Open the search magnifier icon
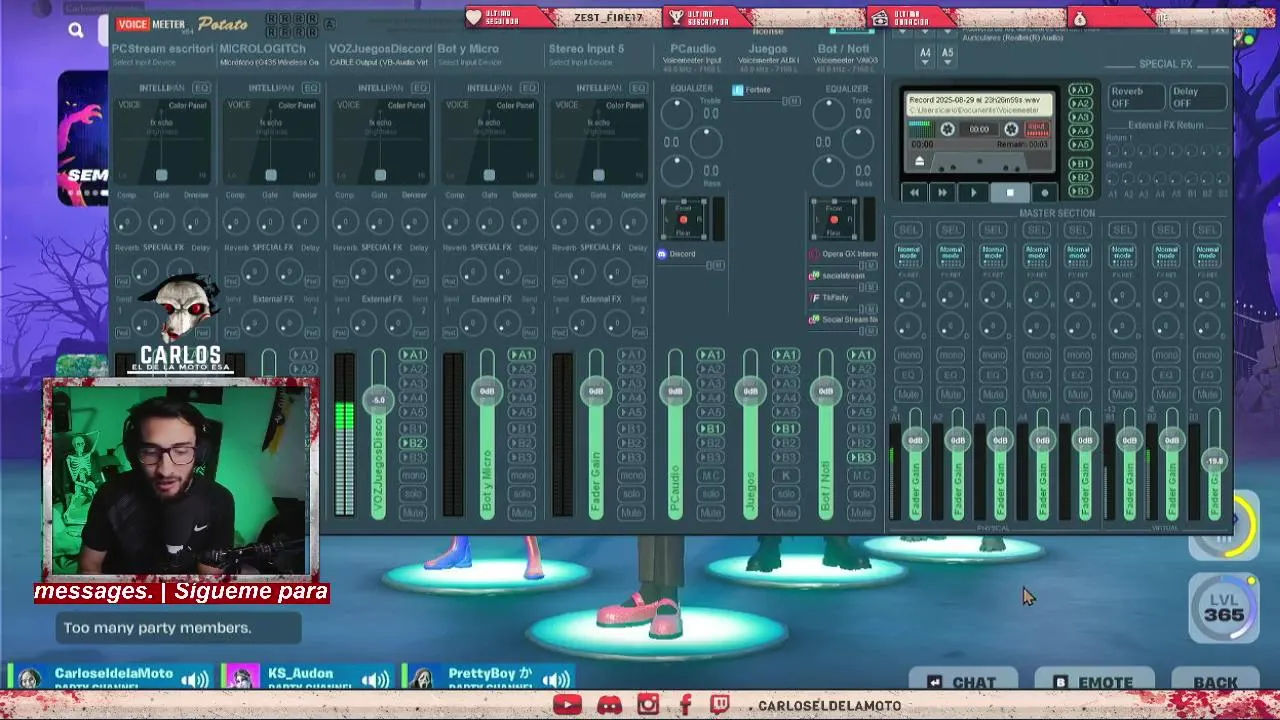1280x720 pixels. tap(76, 30)
